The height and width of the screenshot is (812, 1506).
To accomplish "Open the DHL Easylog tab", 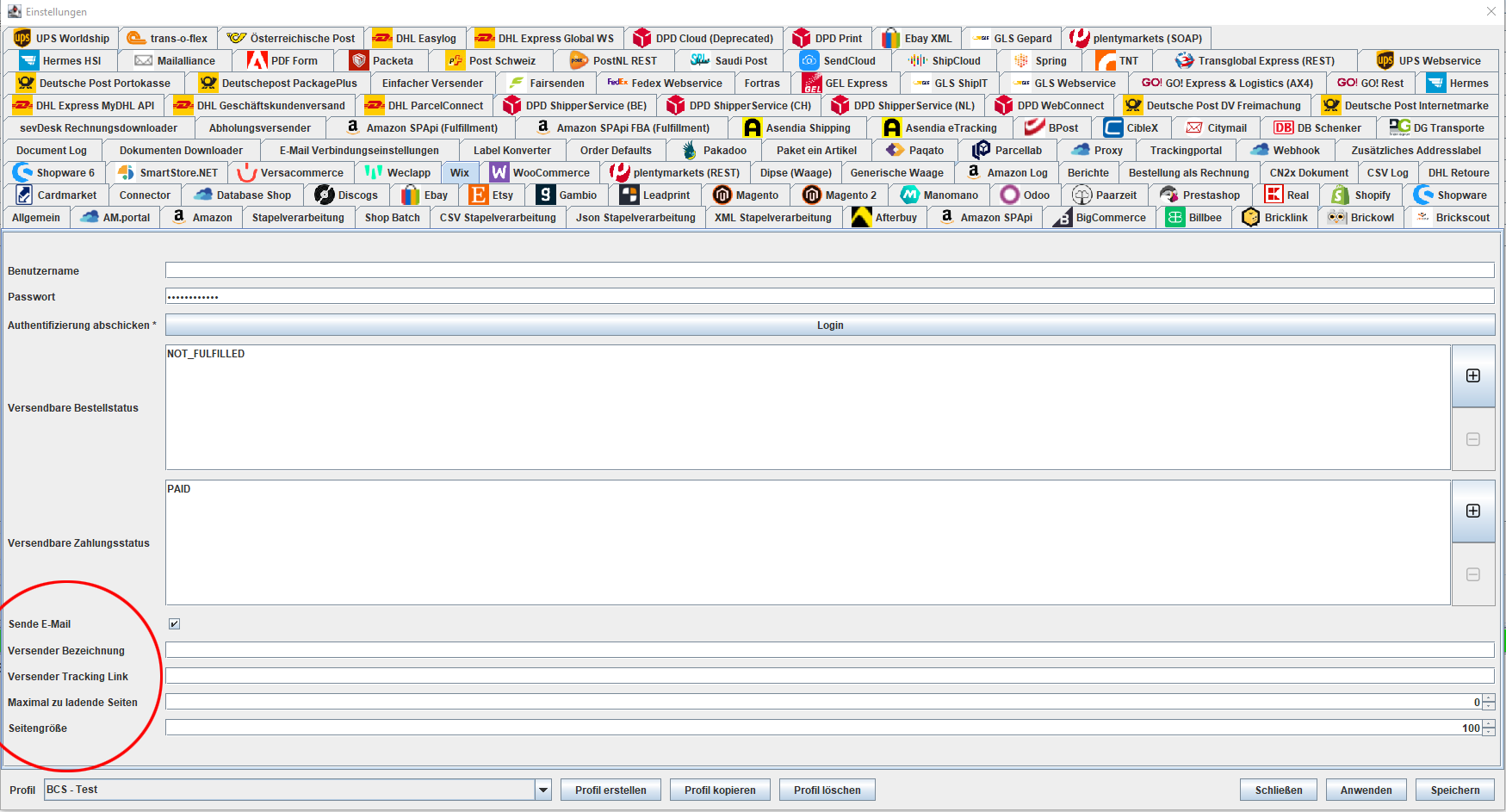I will pyautogui.click(x=415, y=38).
